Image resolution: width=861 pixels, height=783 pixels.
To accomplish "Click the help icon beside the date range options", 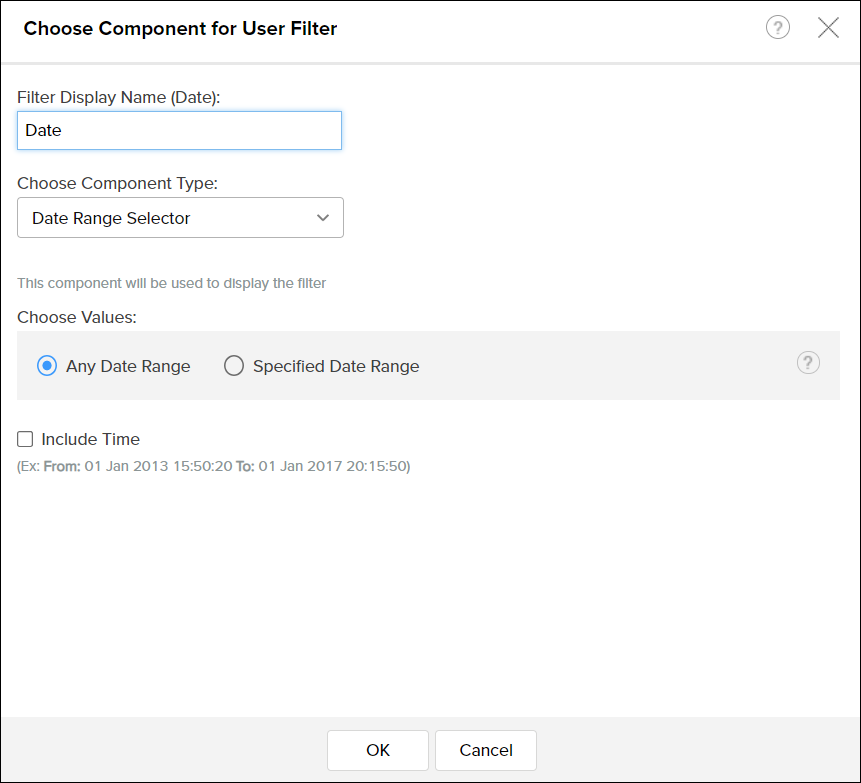I will point(808,363).
